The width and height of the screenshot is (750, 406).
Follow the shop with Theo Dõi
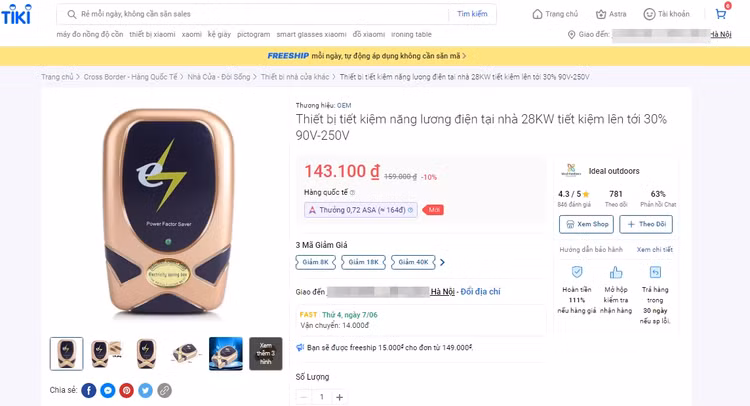point(647,225)
